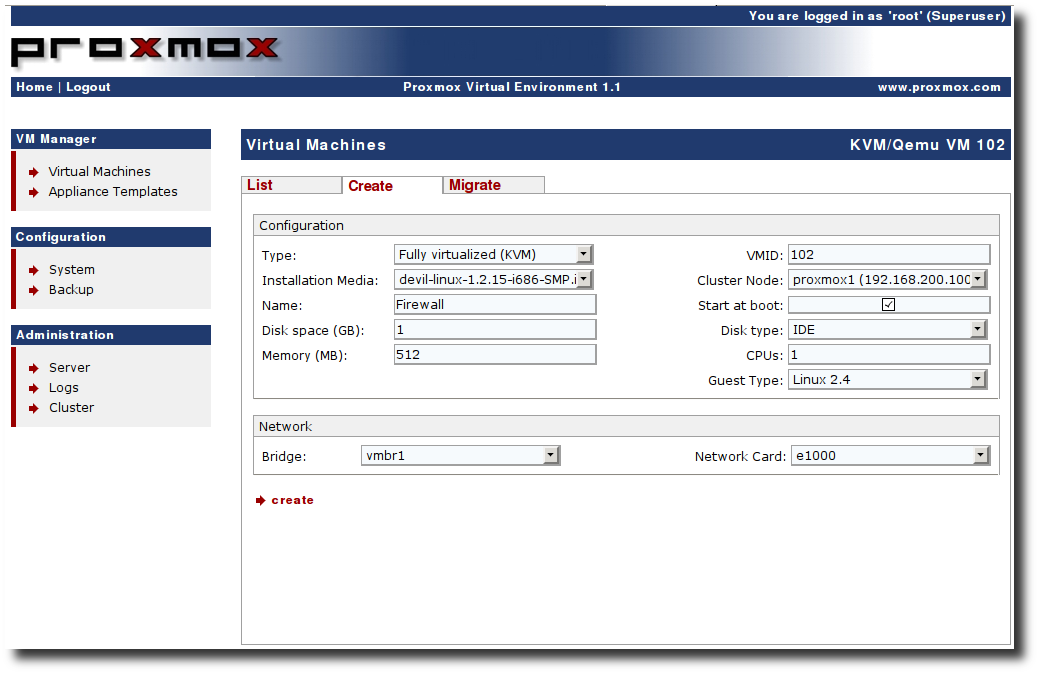This screenshot has height=674, width=1039.
Task: Click the 'Network Card:' label
Action: coord(740,456)
